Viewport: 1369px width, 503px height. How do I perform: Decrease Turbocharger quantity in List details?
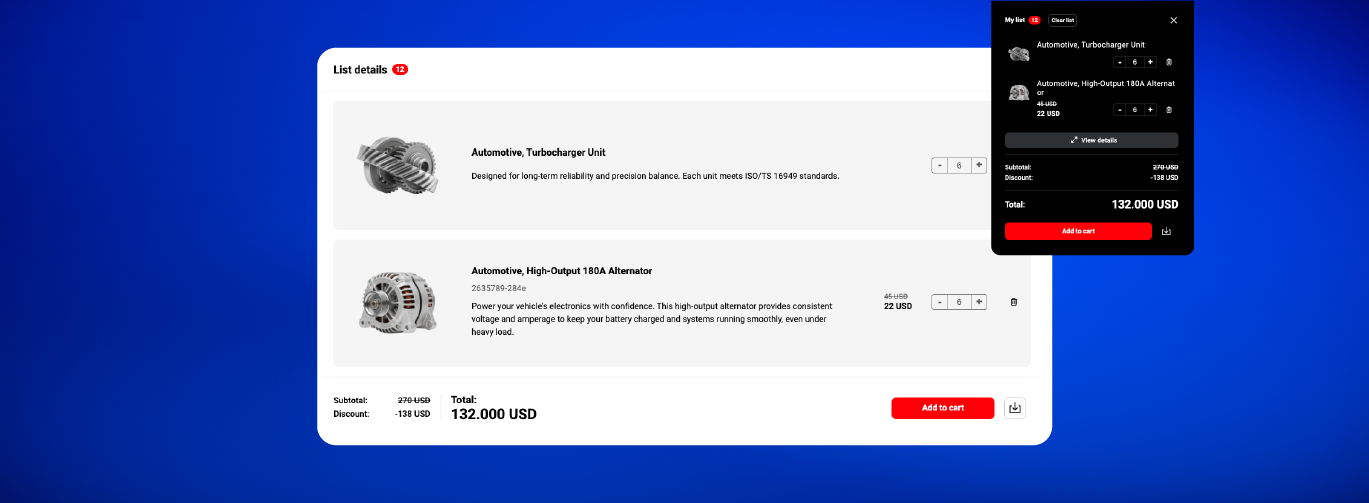[x=940, y=165]
